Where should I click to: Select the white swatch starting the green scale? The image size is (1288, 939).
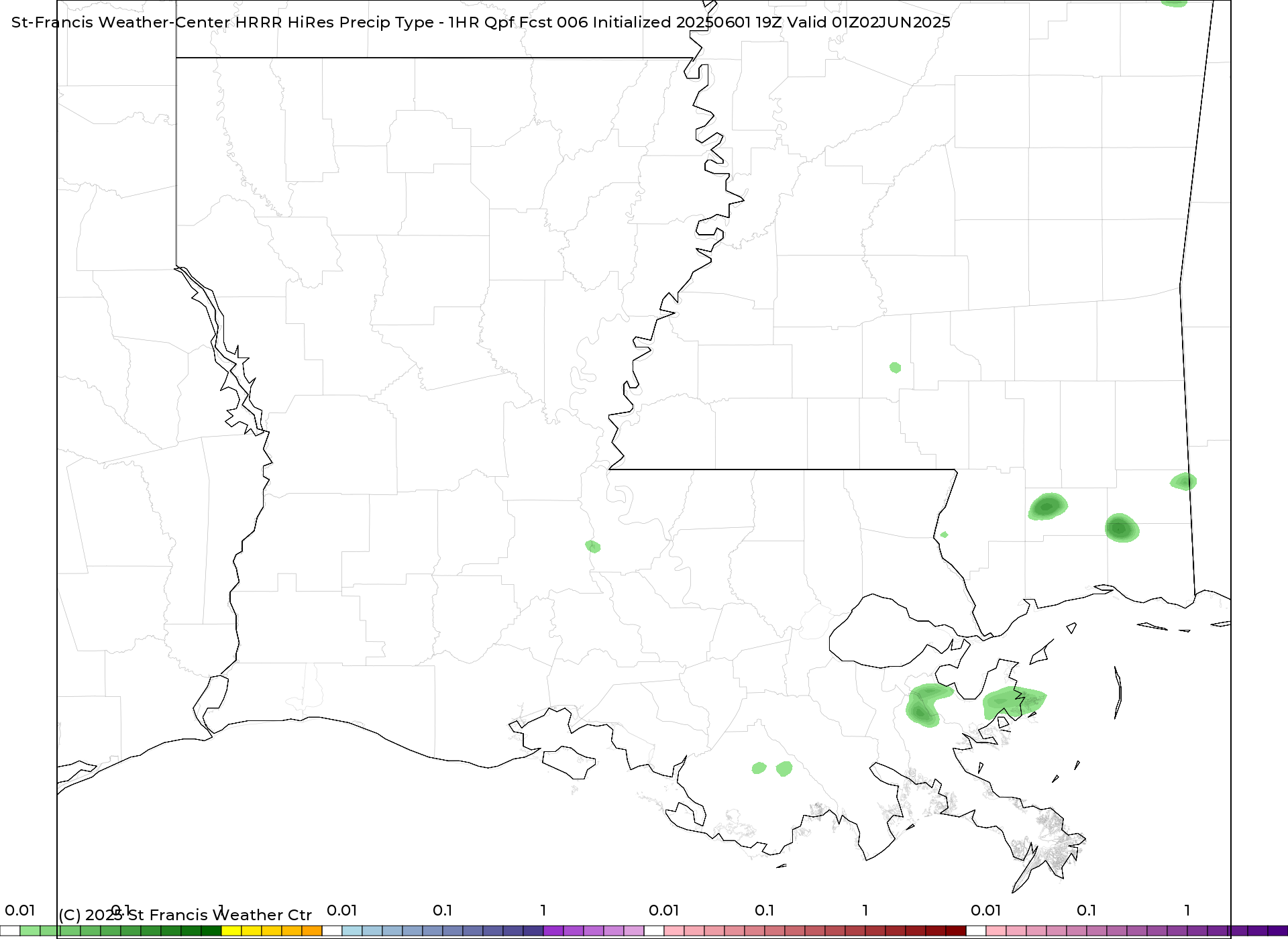point(10,930)
